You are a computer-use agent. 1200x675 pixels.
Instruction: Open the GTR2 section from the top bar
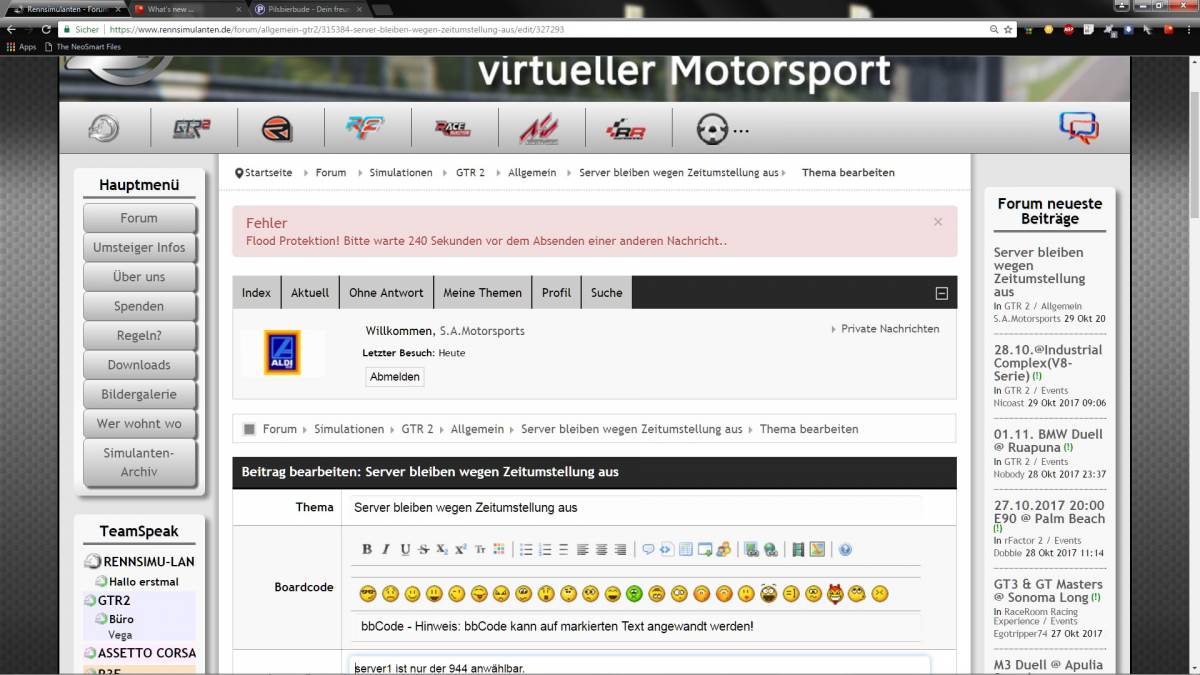(x=192, y=129)
